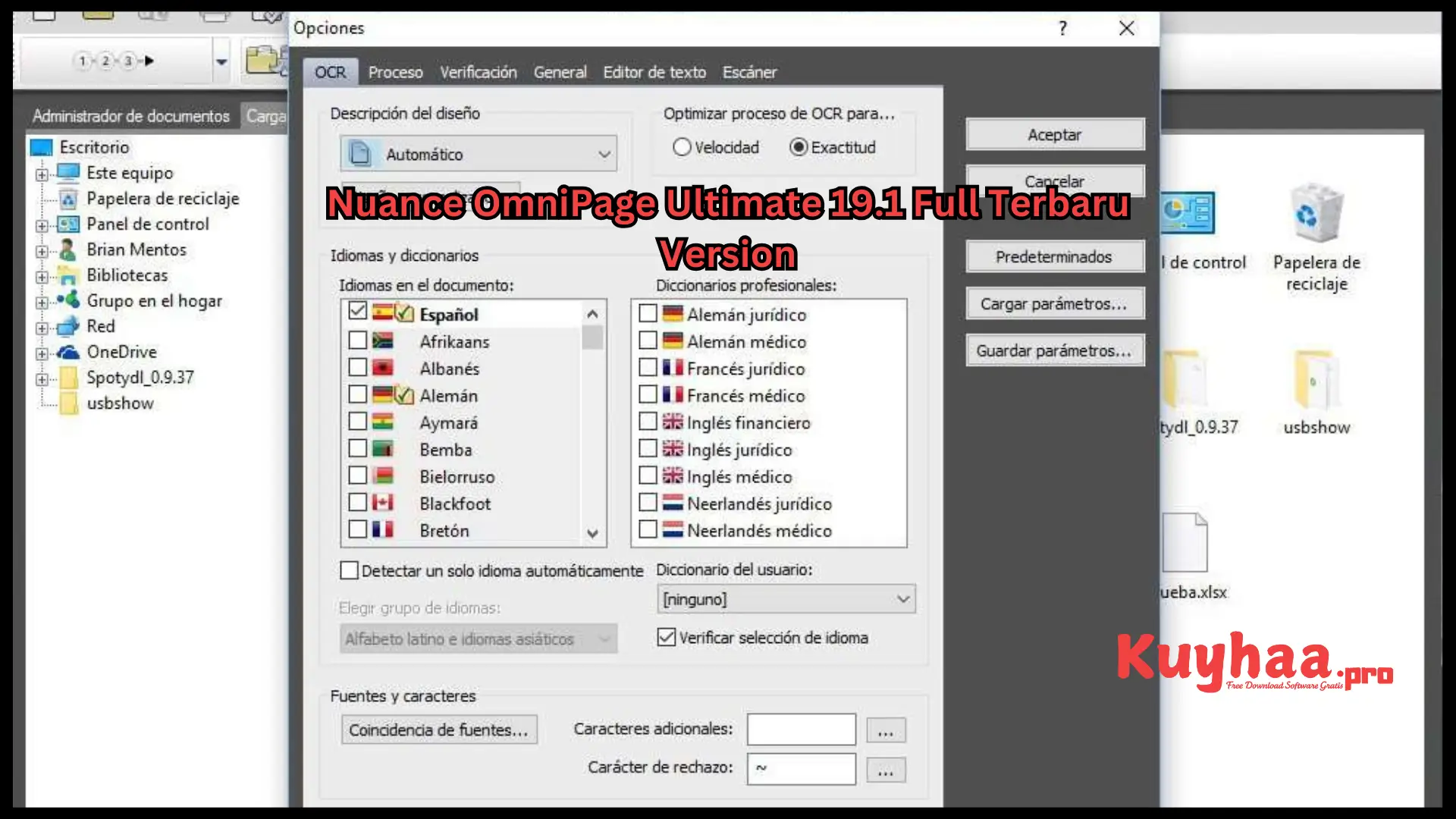Click the Opciones dialog help question mark
Viewport: 1456px width, 819px height.
point(1062,28)
